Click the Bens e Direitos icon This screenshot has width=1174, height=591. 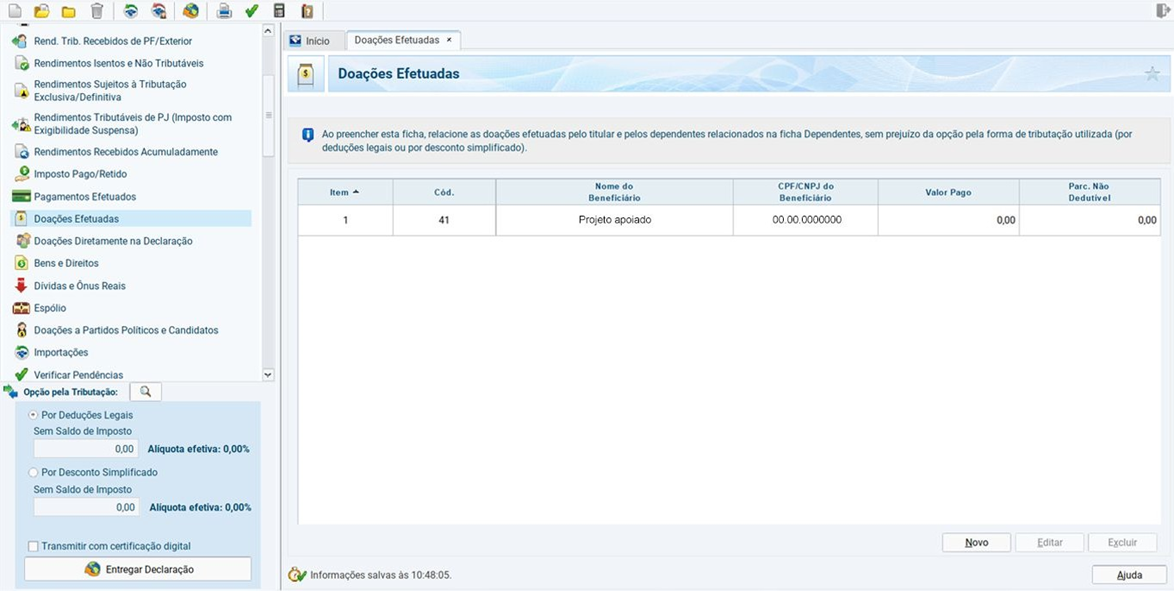tap(22, 263)
